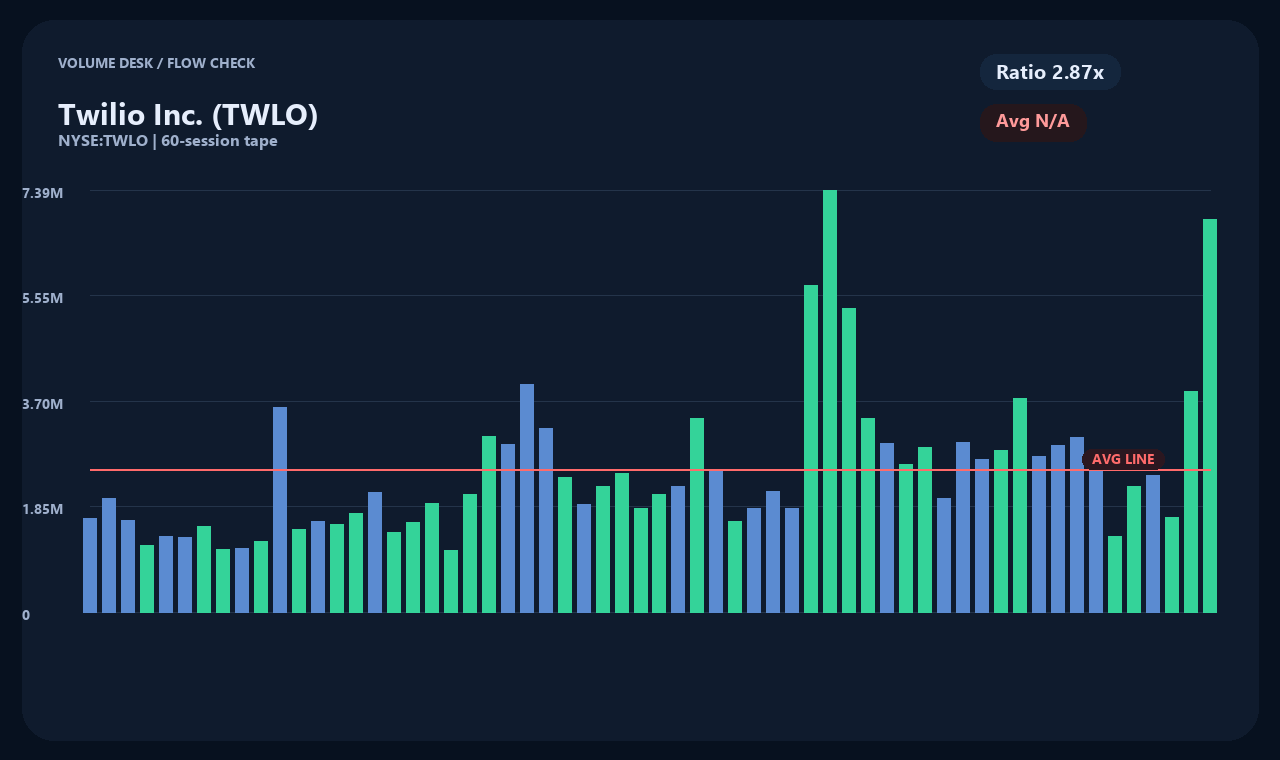Click the 3.70M axis label
This screenshot has width=1280, height=760.
tap(43, 404)
